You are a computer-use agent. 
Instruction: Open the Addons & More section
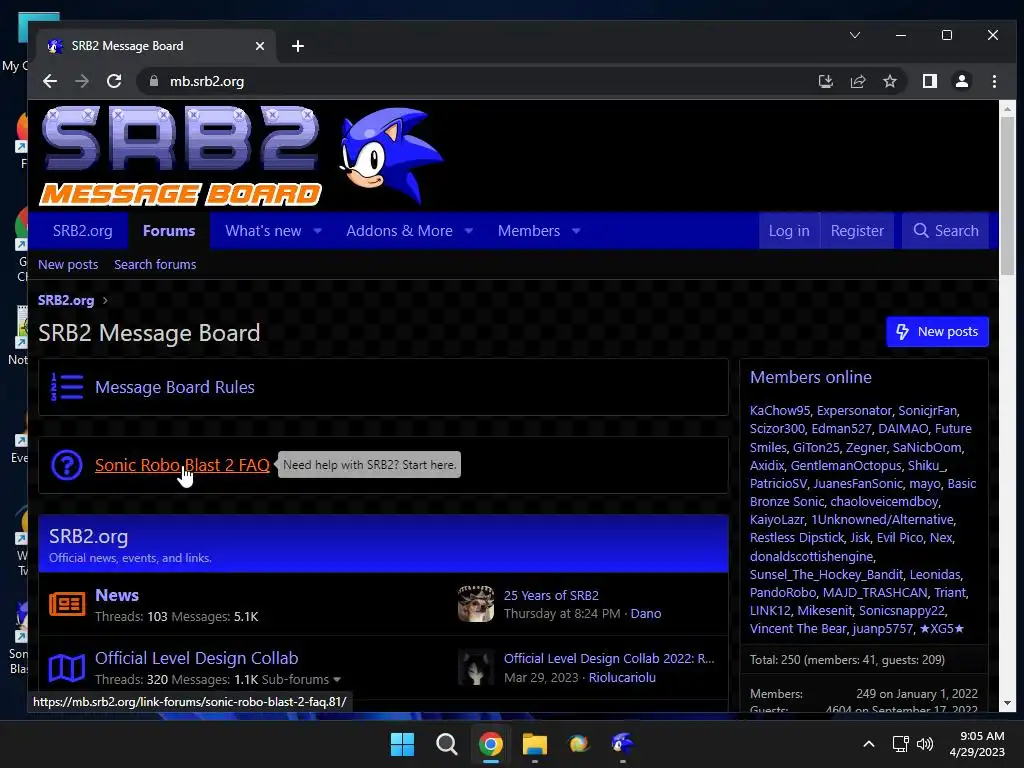tap(399, 231)
